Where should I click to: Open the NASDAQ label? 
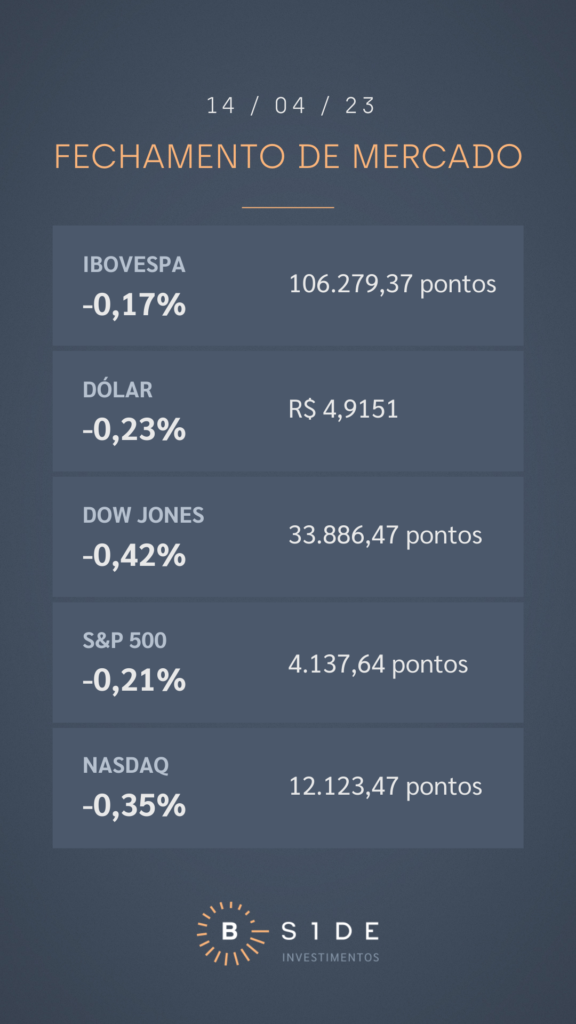pos(125,766)
